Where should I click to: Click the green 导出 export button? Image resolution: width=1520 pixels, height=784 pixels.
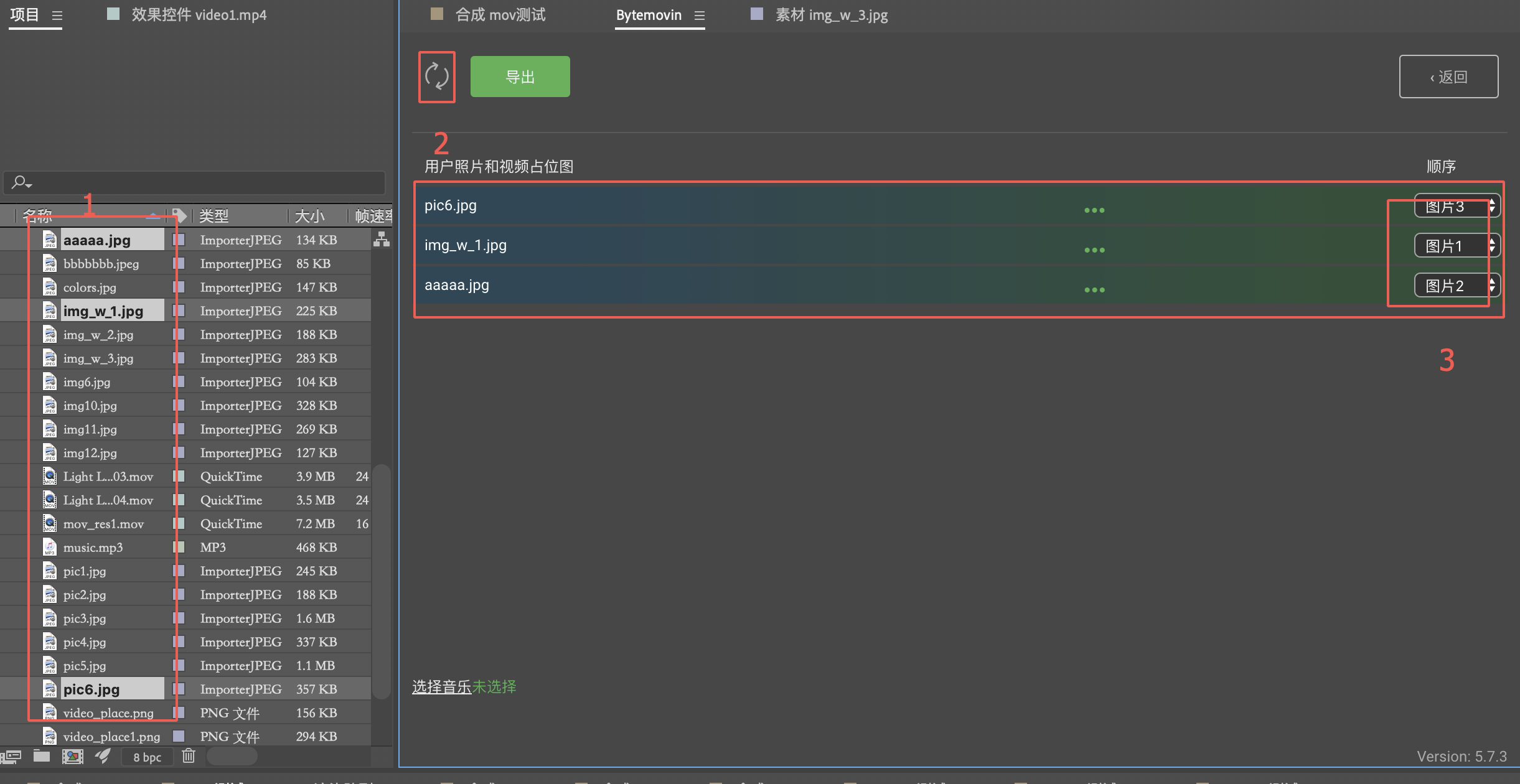(x=520, y=77)
